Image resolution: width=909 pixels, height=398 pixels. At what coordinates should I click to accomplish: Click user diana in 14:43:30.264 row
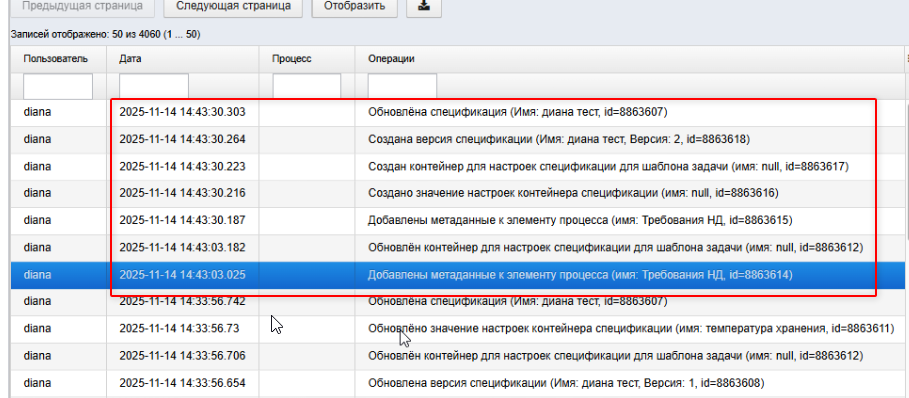click(37, 139)
